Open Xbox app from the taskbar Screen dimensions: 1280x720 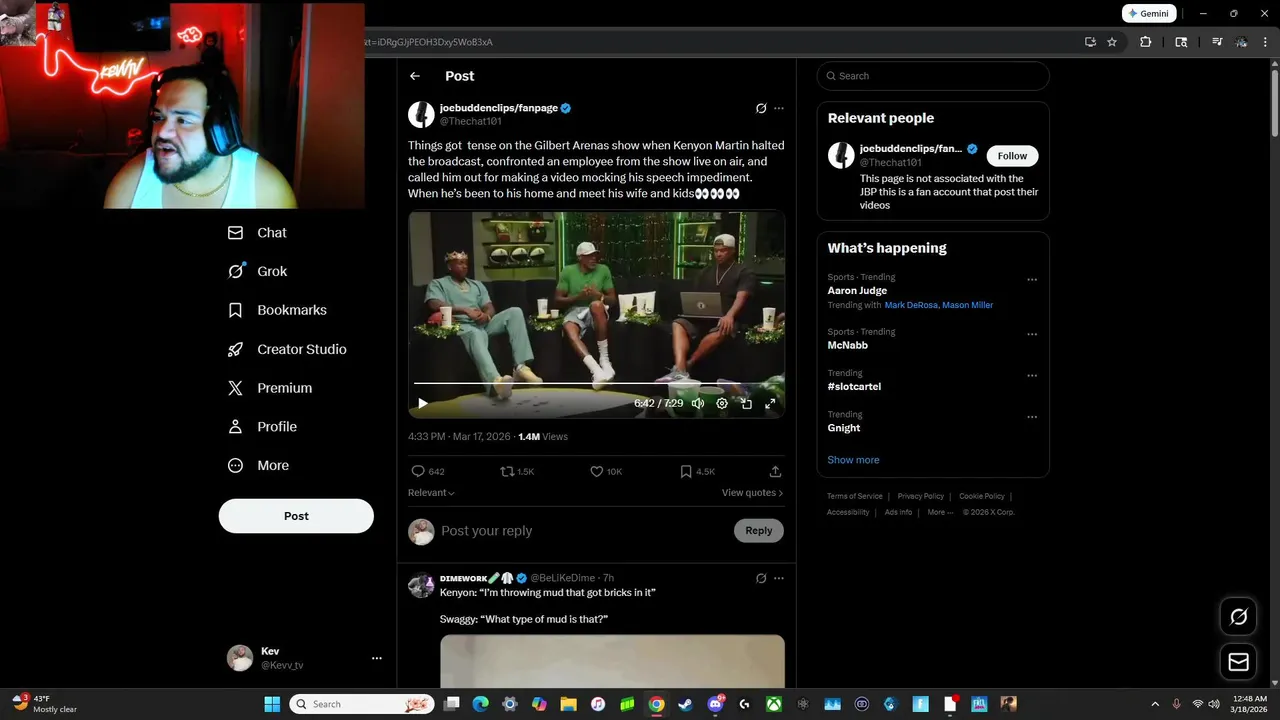(x=774, y=704)
